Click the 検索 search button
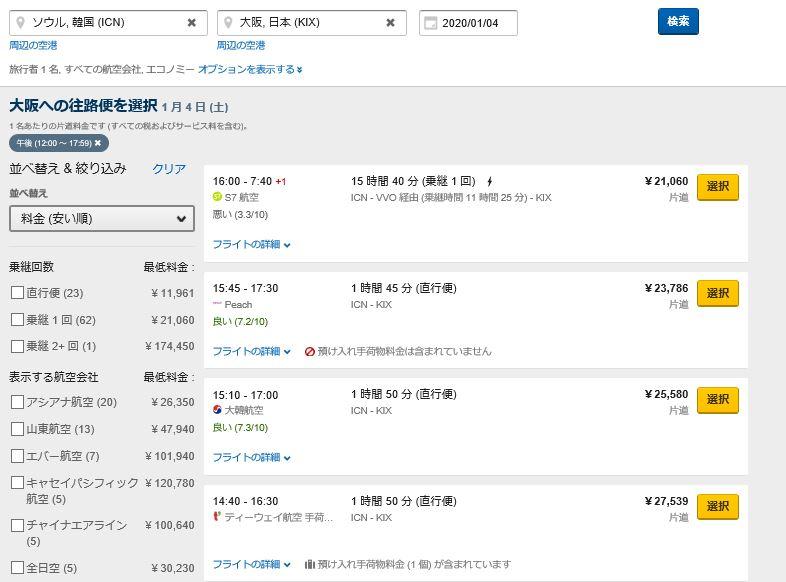The image size is (786, 582). pyautogui.click(x=678, y=22)
